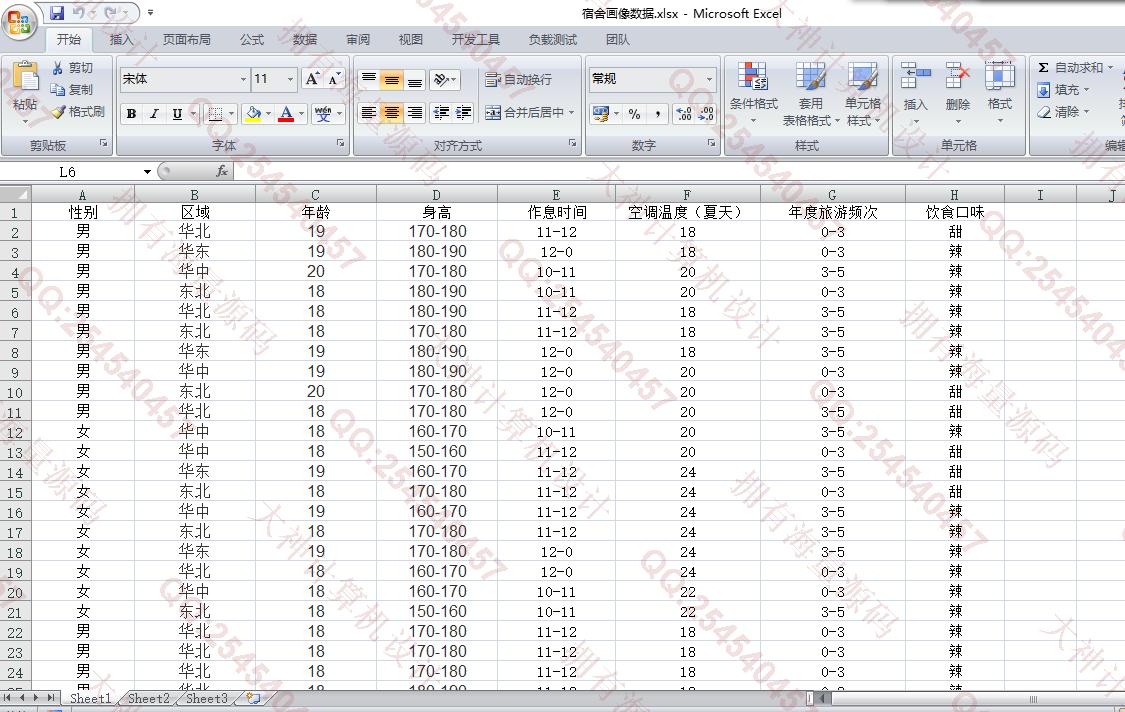Image resolution: width=1125 pixels, height=712 pixels.
Task: Switch to the 视图 ribbon tab
Action: click(x=410, y=39)
